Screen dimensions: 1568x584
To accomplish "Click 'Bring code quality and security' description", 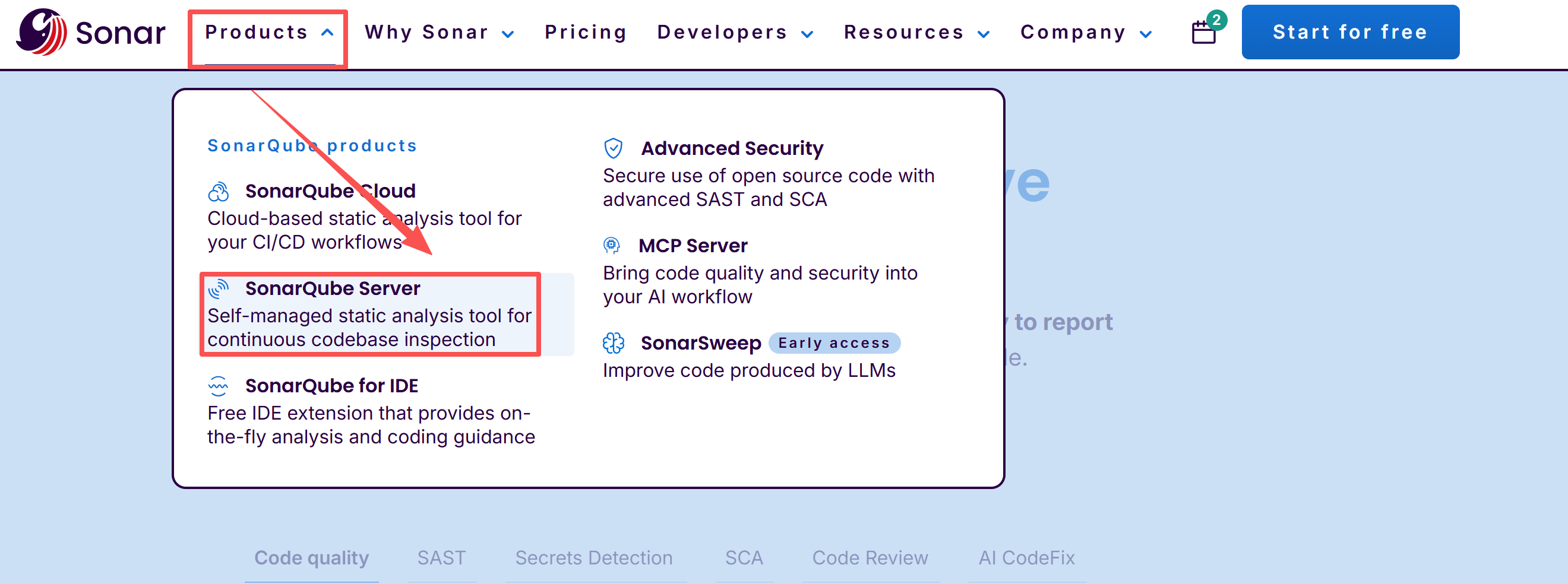I will point(760,285).
